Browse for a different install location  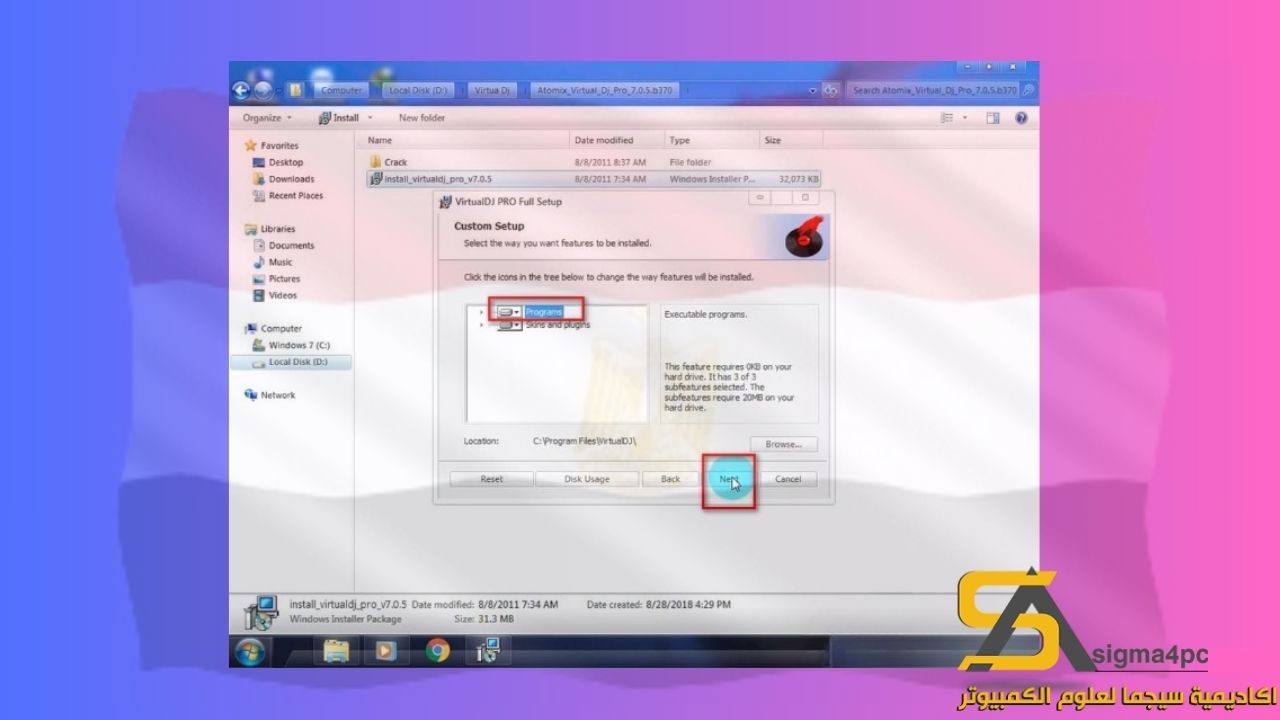[784, 444]
